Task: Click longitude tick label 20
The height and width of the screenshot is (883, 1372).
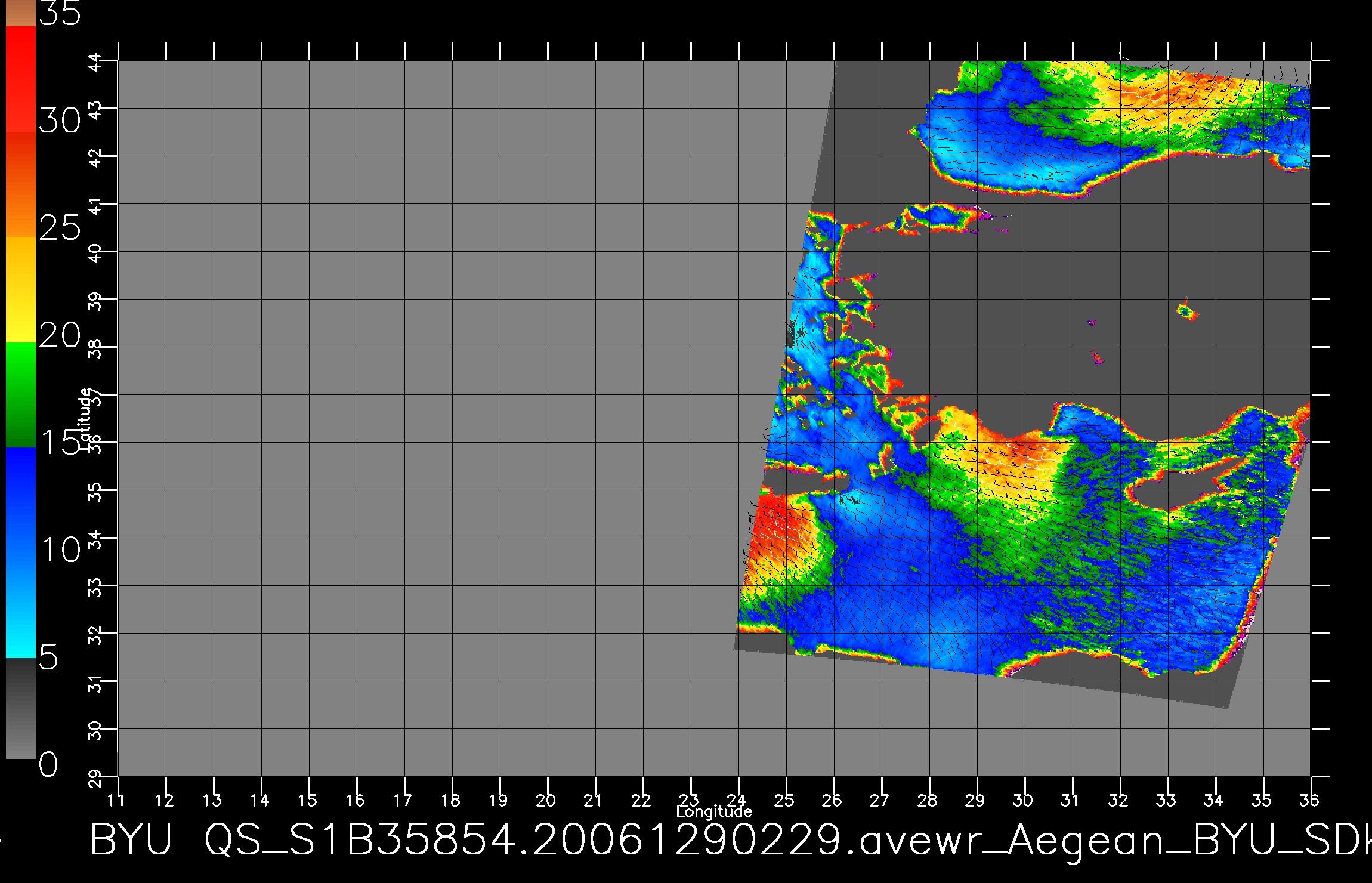Action: [546, 800]
